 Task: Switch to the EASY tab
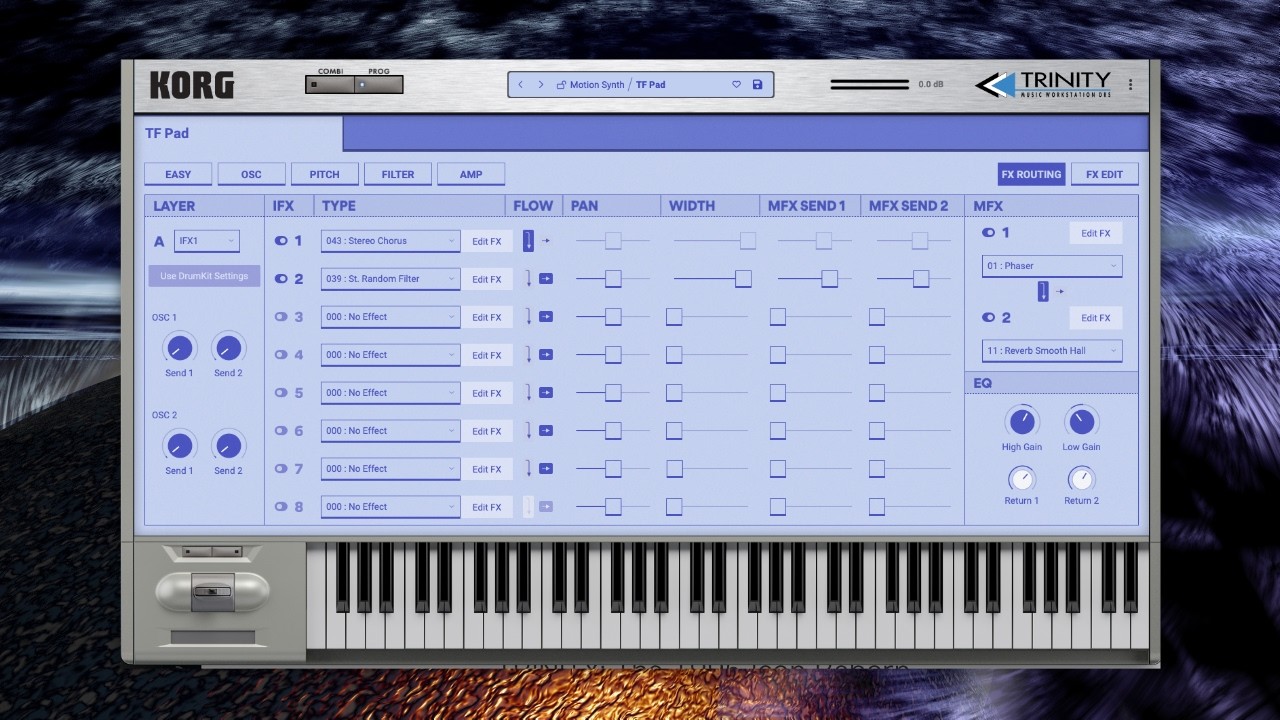point(178,174)
